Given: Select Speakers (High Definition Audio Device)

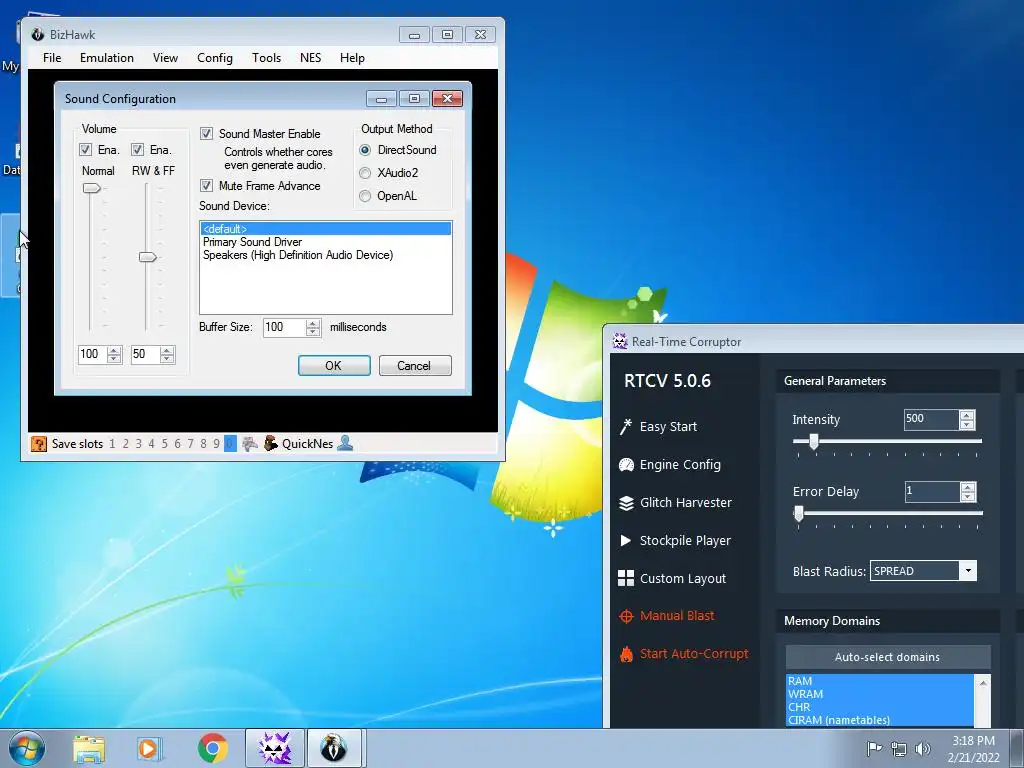Looking at the screenshot, I should tap(326, 255).
